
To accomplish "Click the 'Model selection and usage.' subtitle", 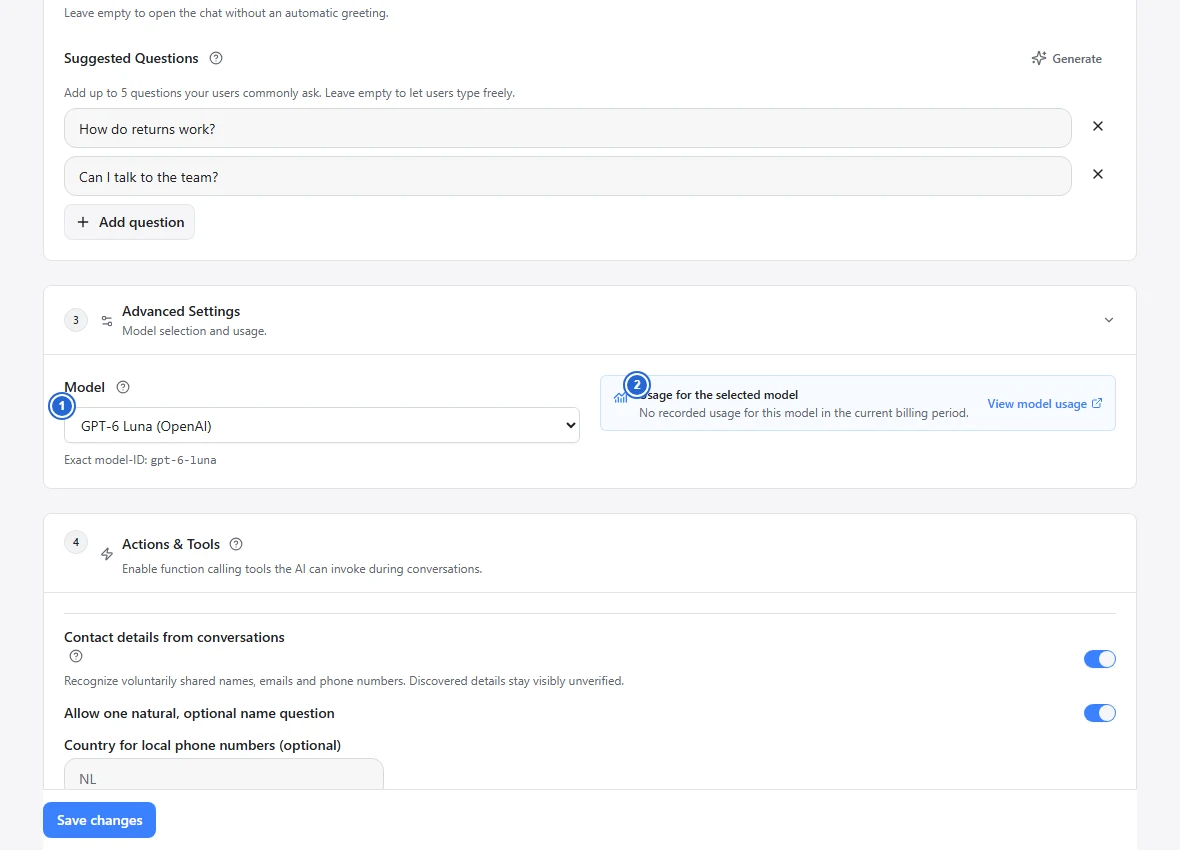I will [x=194, y=331].
